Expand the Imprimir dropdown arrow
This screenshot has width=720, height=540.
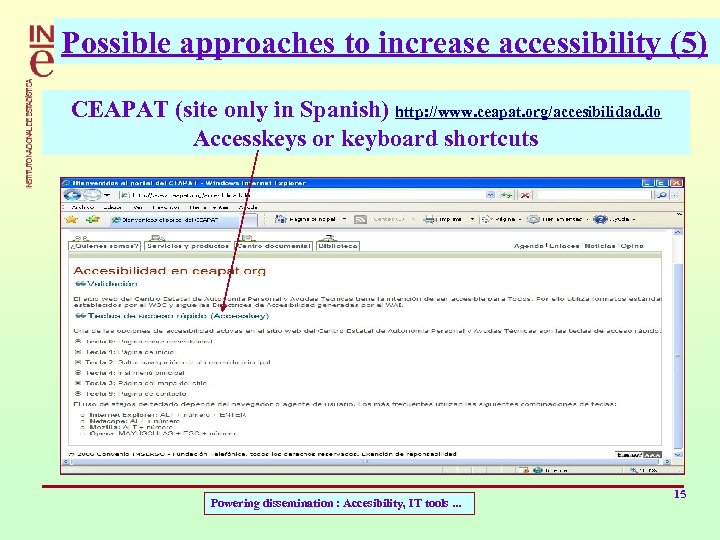point(472,219)
